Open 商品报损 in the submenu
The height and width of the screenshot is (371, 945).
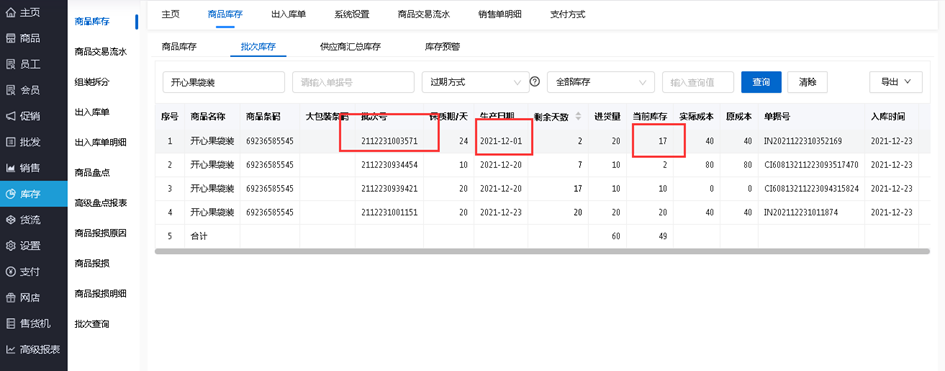tap(92, 263)
